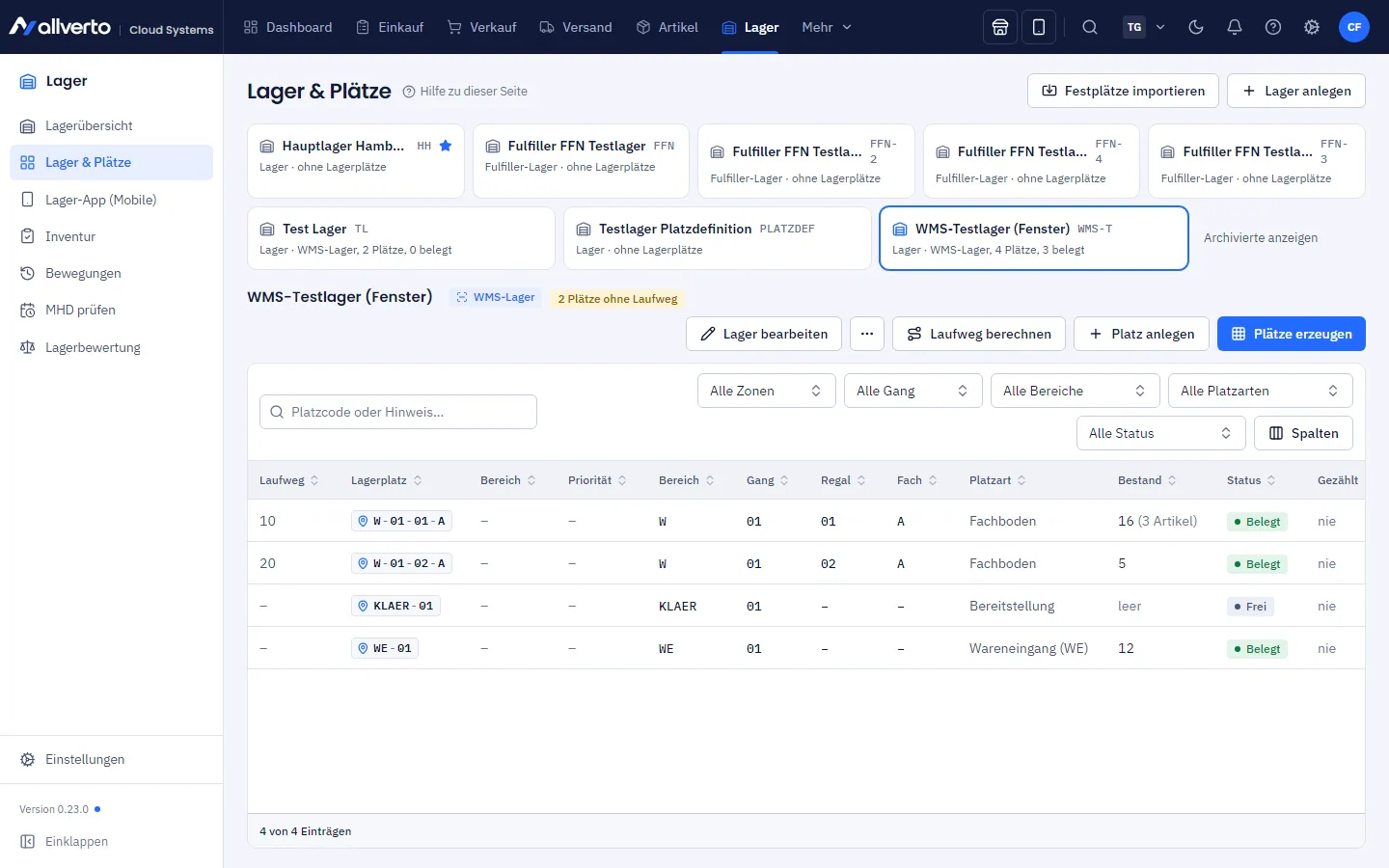Focus the Platzcode oder Hinweis search field
Image resolution: width=1389 pixels, height=868 pixels.
(398, 412)
